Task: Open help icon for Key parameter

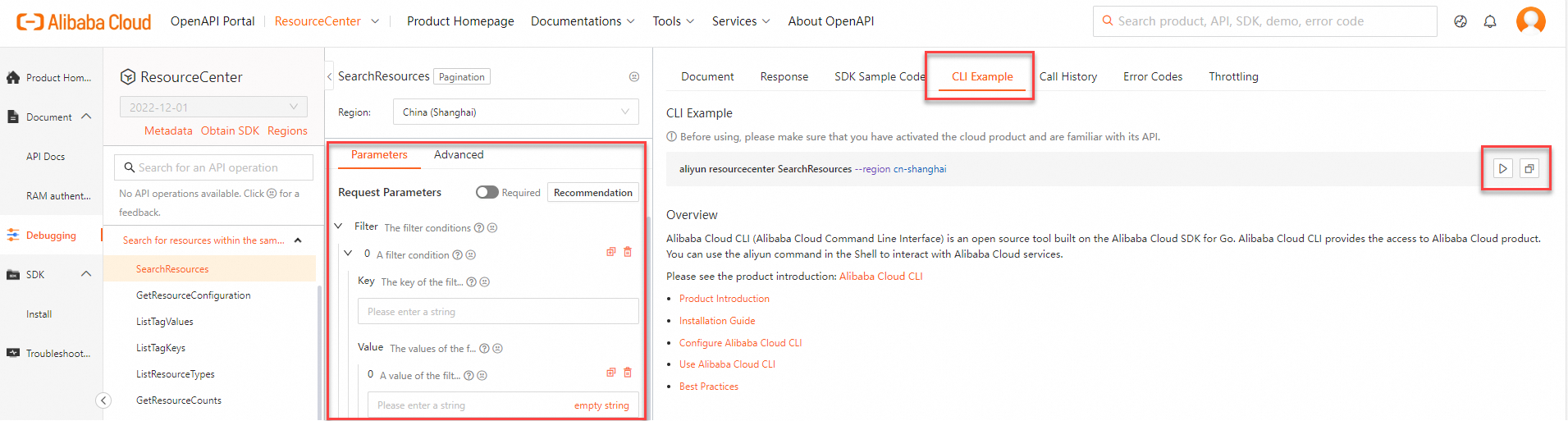Action: tap(471, 282)
